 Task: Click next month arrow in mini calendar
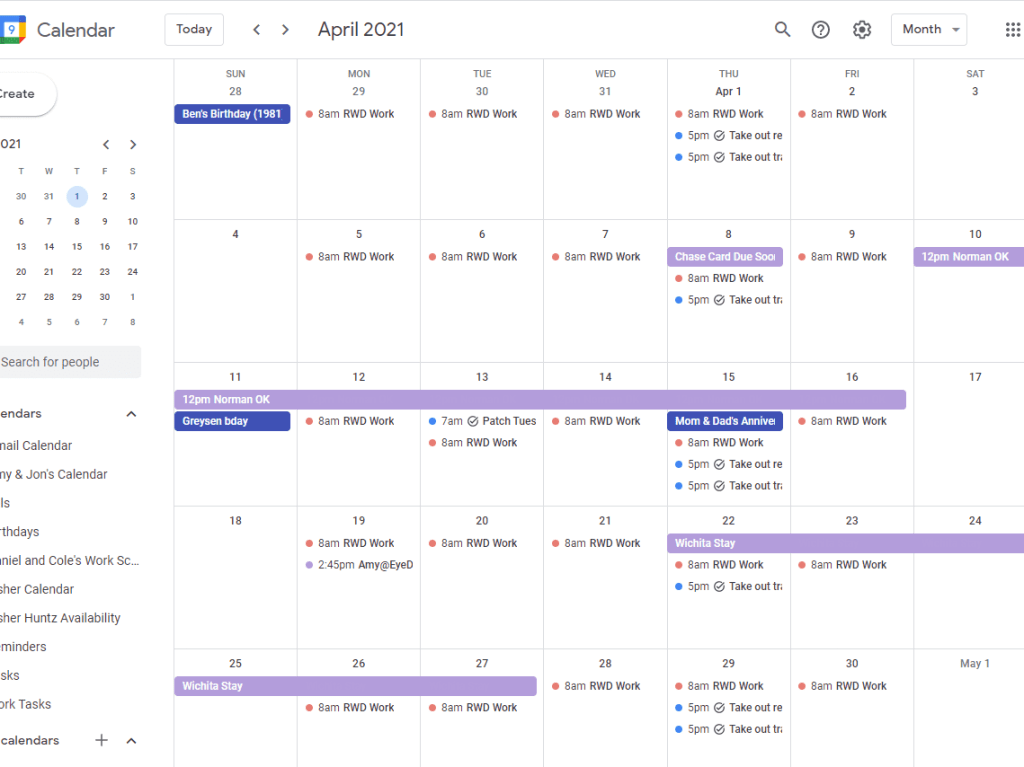pyautogui.click(x=133, y=145)
